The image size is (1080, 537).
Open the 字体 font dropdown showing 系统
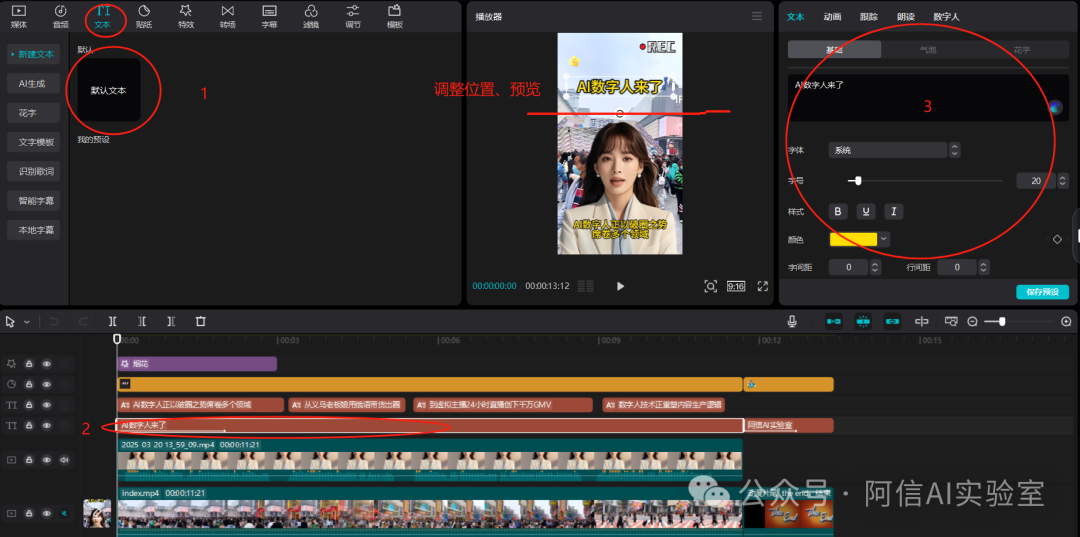click(887, 150)
